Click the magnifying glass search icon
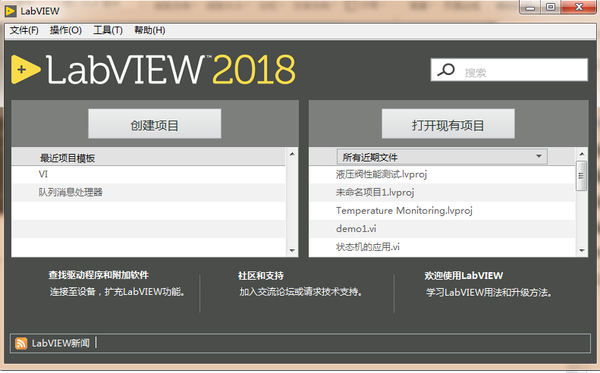 [446, 70]
